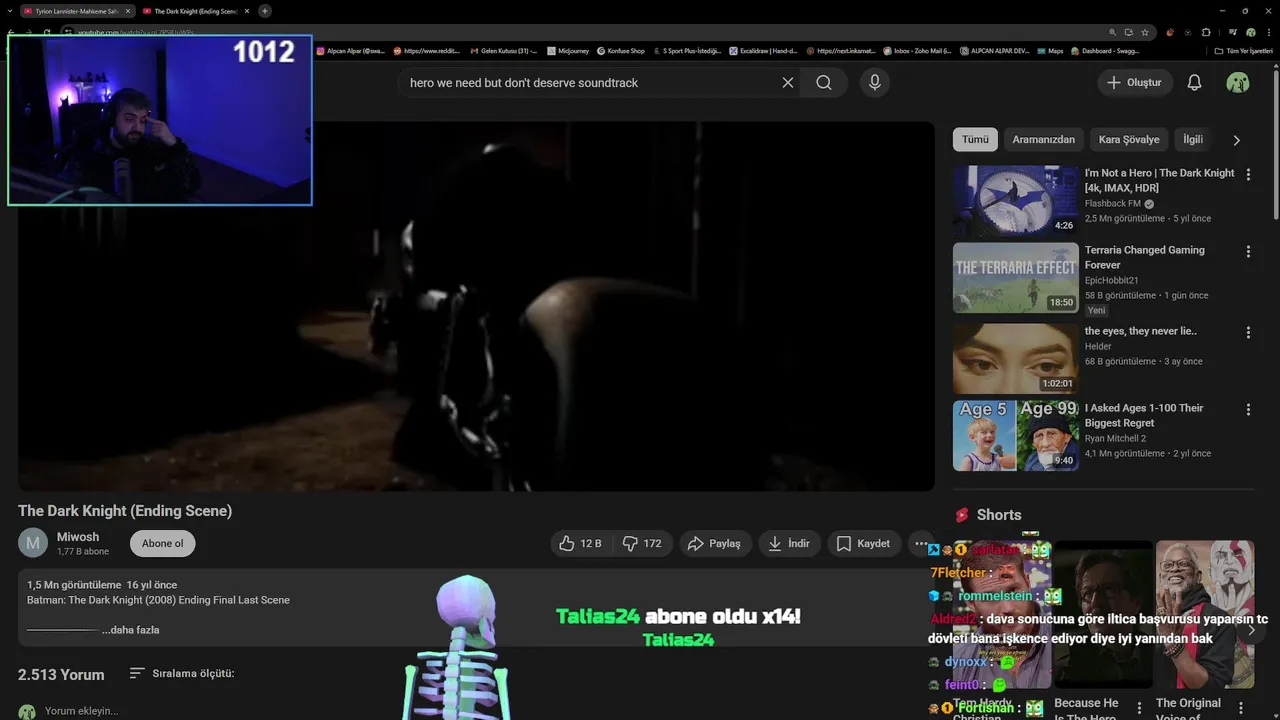Start voice search with the microphone icon
Viewport: 1280px width, 720px height.
pos(875,83)
